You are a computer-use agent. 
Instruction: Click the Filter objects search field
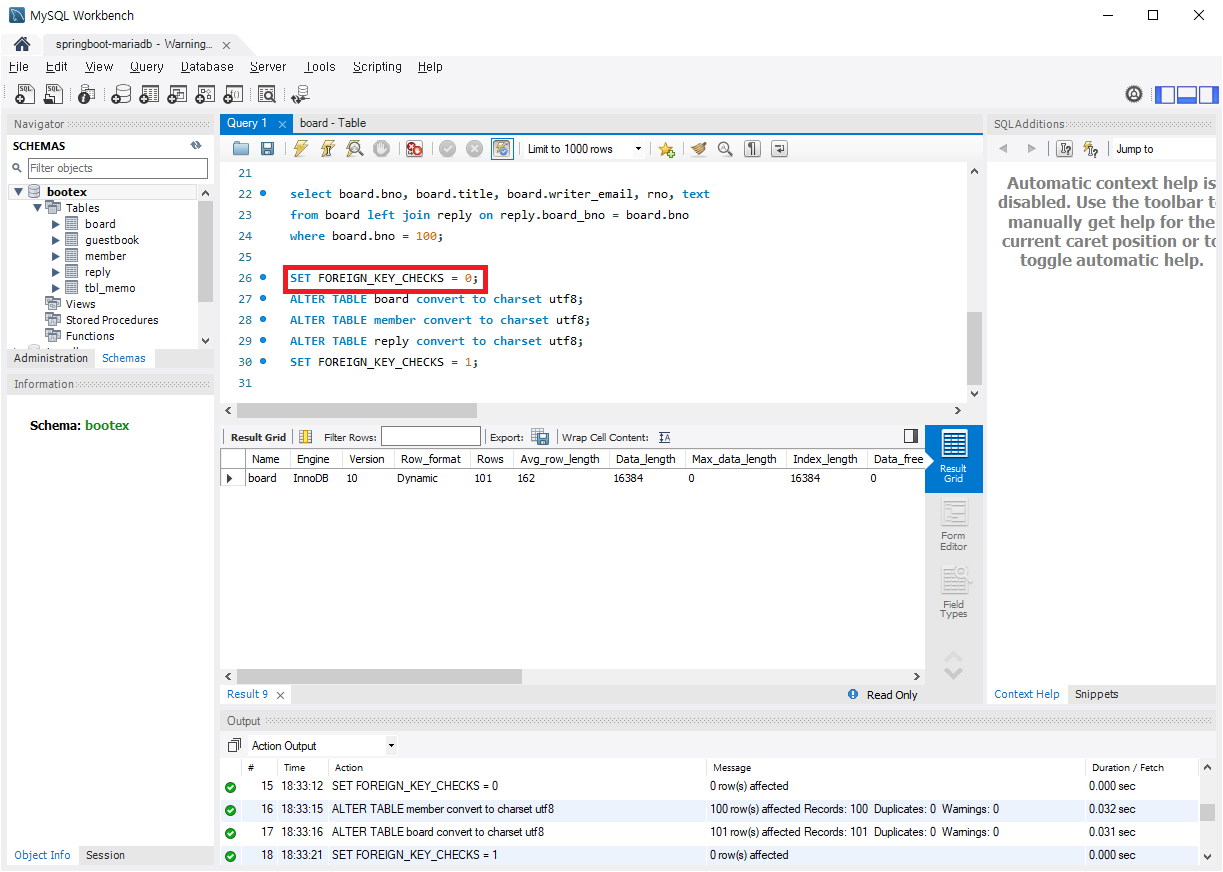[118, 168]
